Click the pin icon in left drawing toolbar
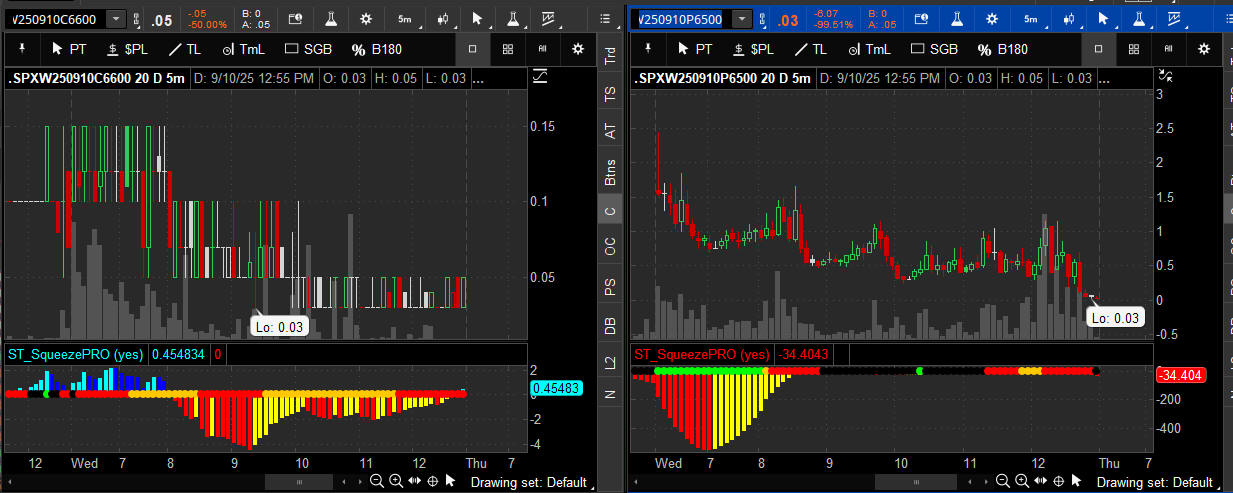This screenshot has height=493, width=1233. pos(20,48)
